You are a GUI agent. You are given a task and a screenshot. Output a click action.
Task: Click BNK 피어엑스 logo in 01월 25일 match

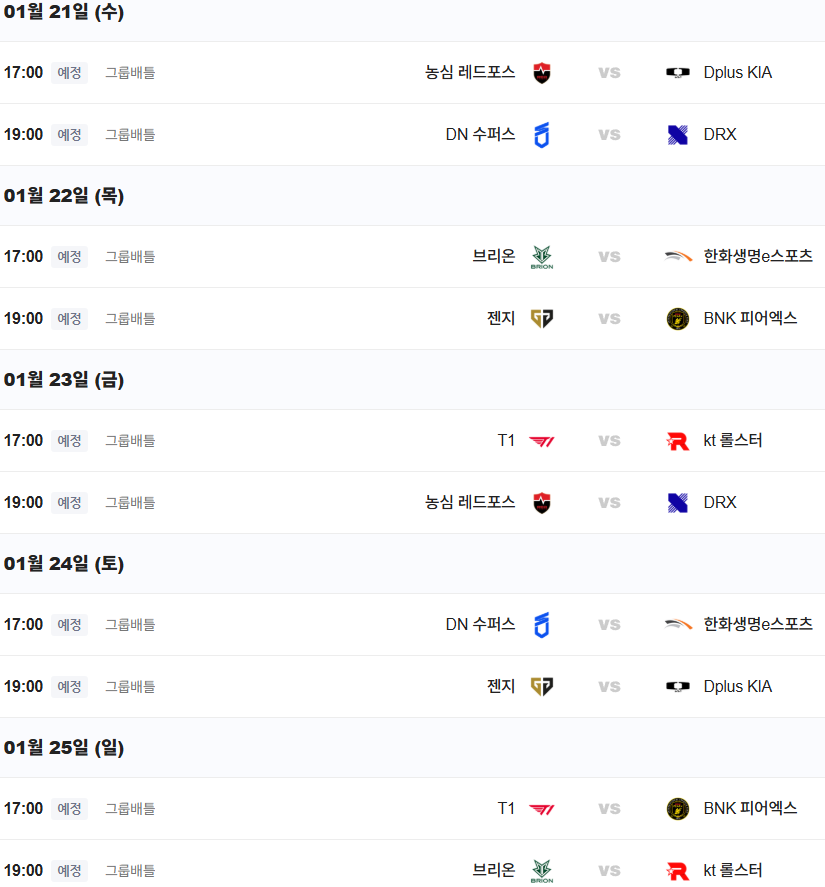[x=678, y=809]
